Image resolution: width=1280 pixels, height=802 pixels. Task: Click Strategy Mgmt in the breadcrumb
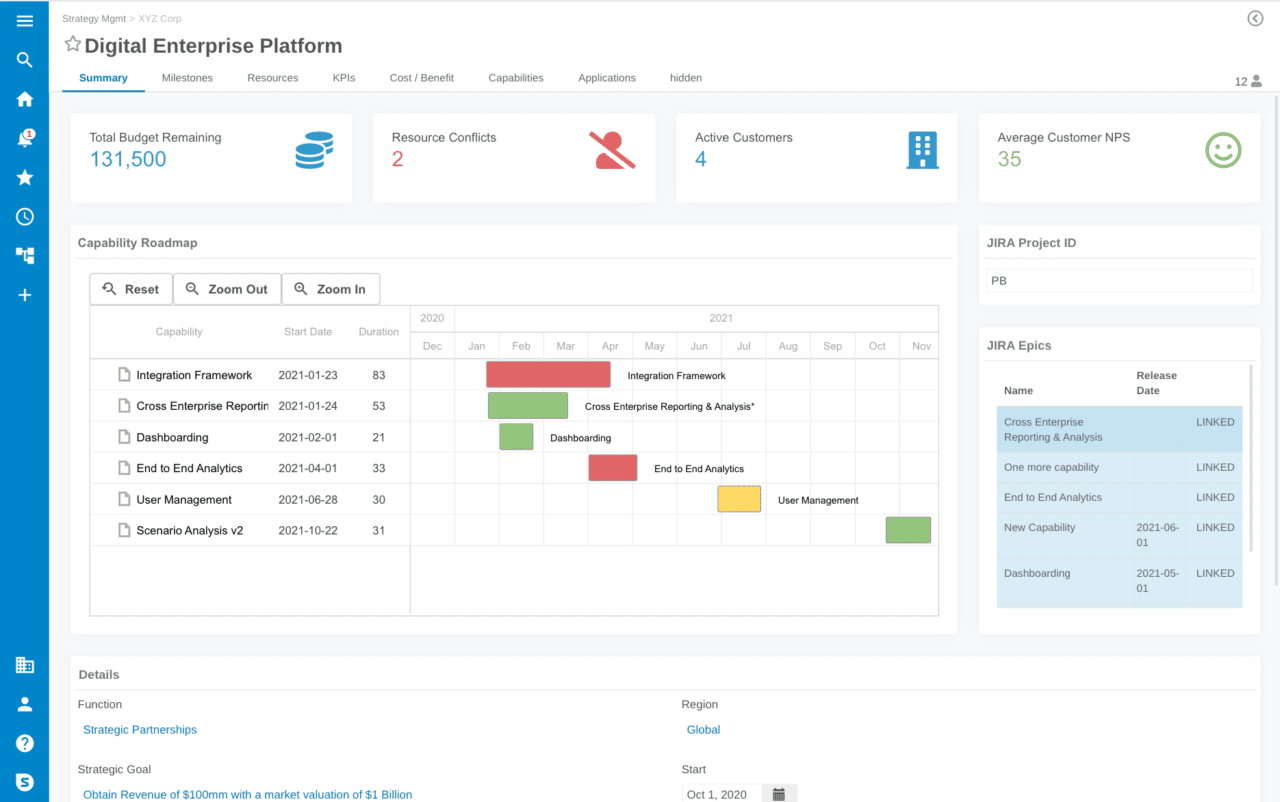[x=94, y=19]
